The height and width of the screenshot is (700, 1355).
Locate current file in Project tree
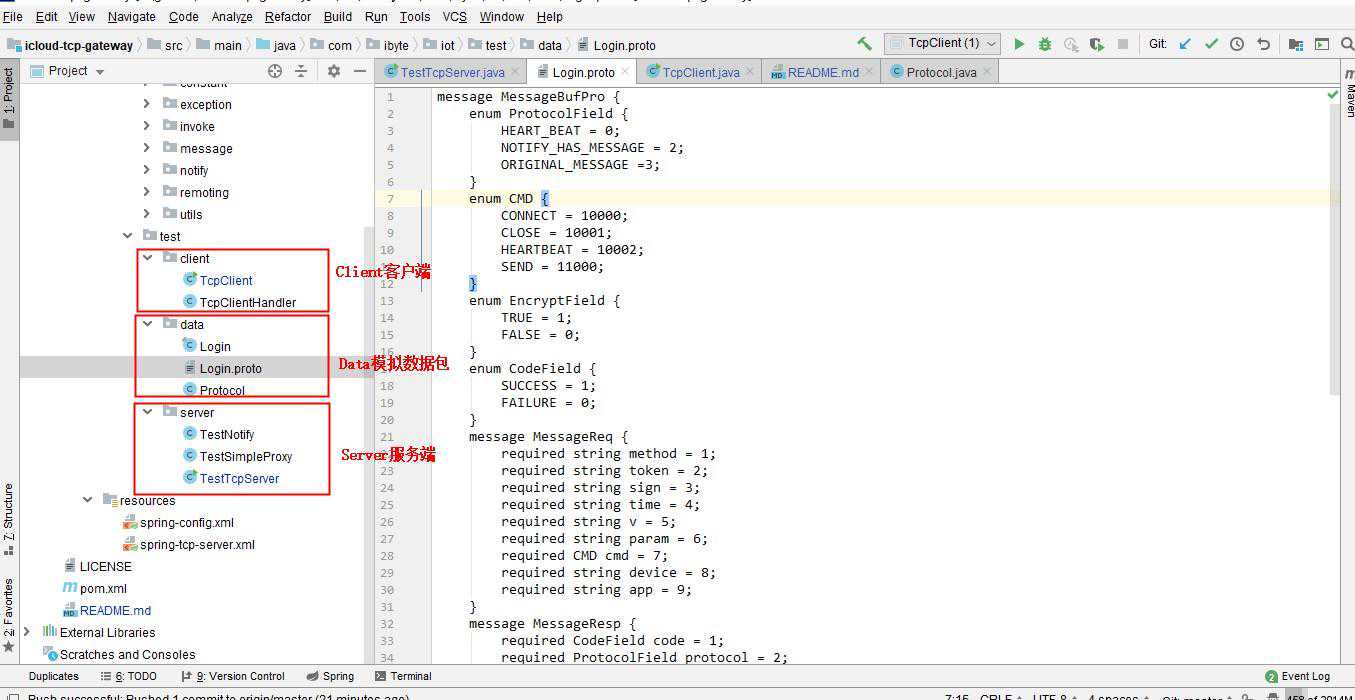tap(275, 71)
